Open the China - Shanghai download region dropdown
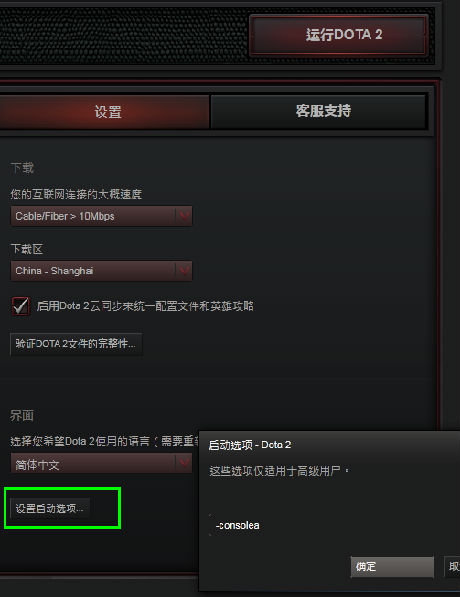The image size is (460, 597). click(101, 271)
